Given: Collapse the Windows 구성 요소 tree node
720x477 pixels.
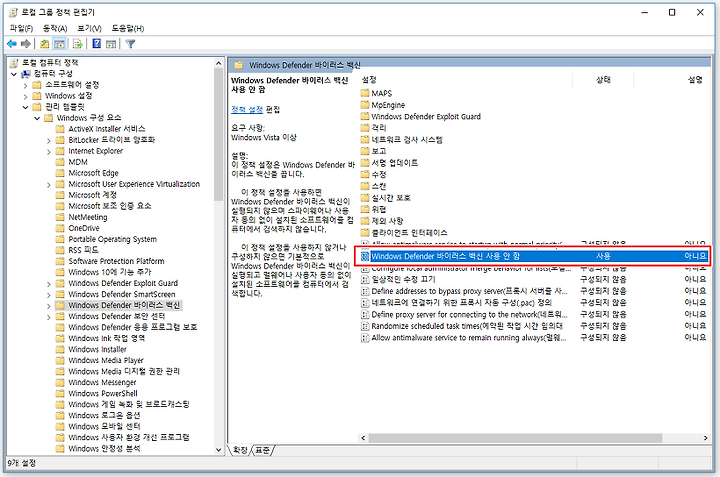Looking at the screenshot, I should click(x=37, y=118).
